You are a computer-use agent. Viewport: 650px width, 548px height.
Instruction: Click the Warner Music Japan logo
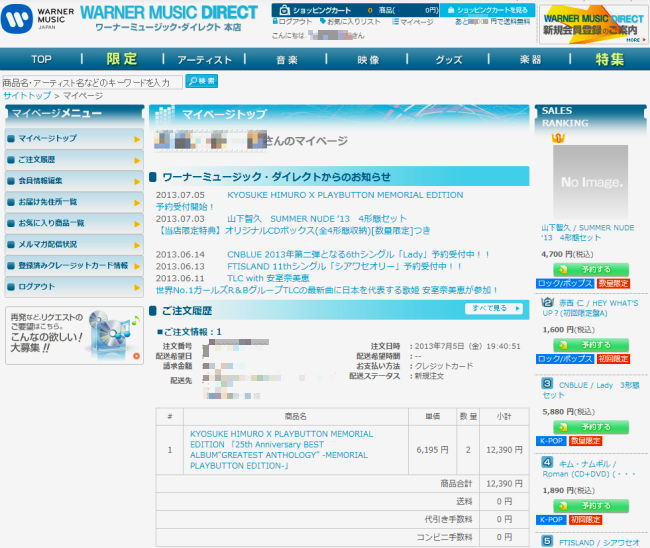tap(37, 19)
